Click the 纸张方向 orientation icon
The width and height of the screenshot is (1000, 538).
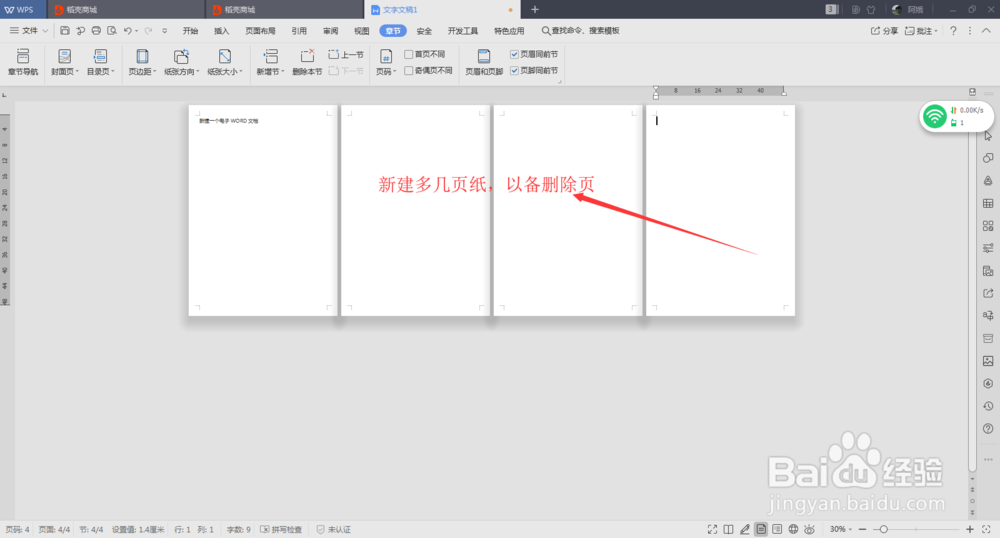pyautogui.click(x=181, y=57)
